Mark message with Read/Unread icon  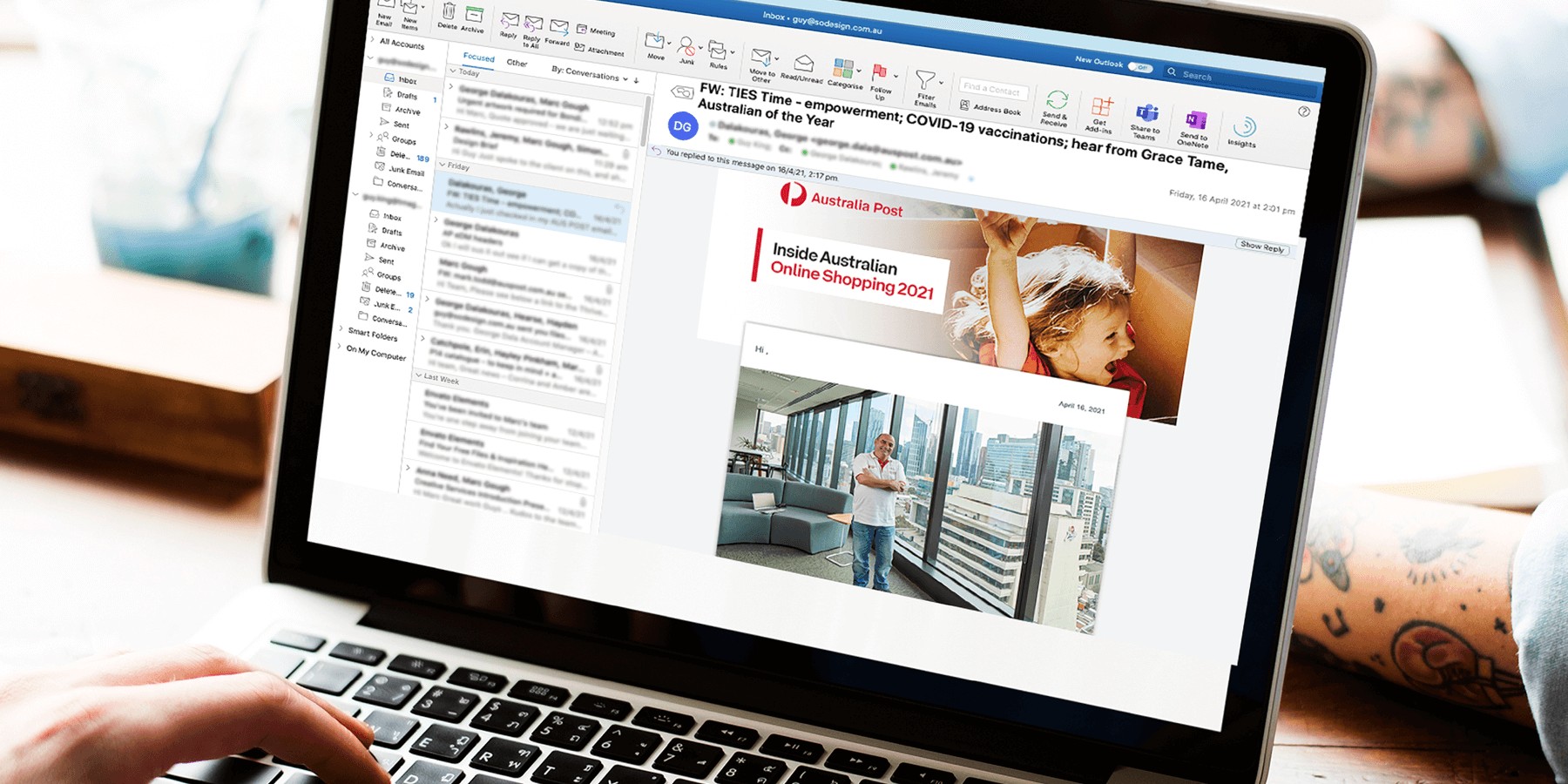pyautogui.click(x=803, y=64)
